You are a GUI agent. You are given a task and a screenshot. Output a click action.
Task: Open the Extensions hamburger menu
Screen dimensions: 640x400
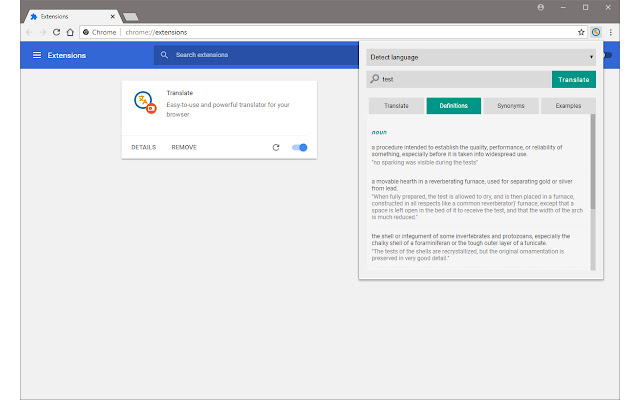click(37, 55)
